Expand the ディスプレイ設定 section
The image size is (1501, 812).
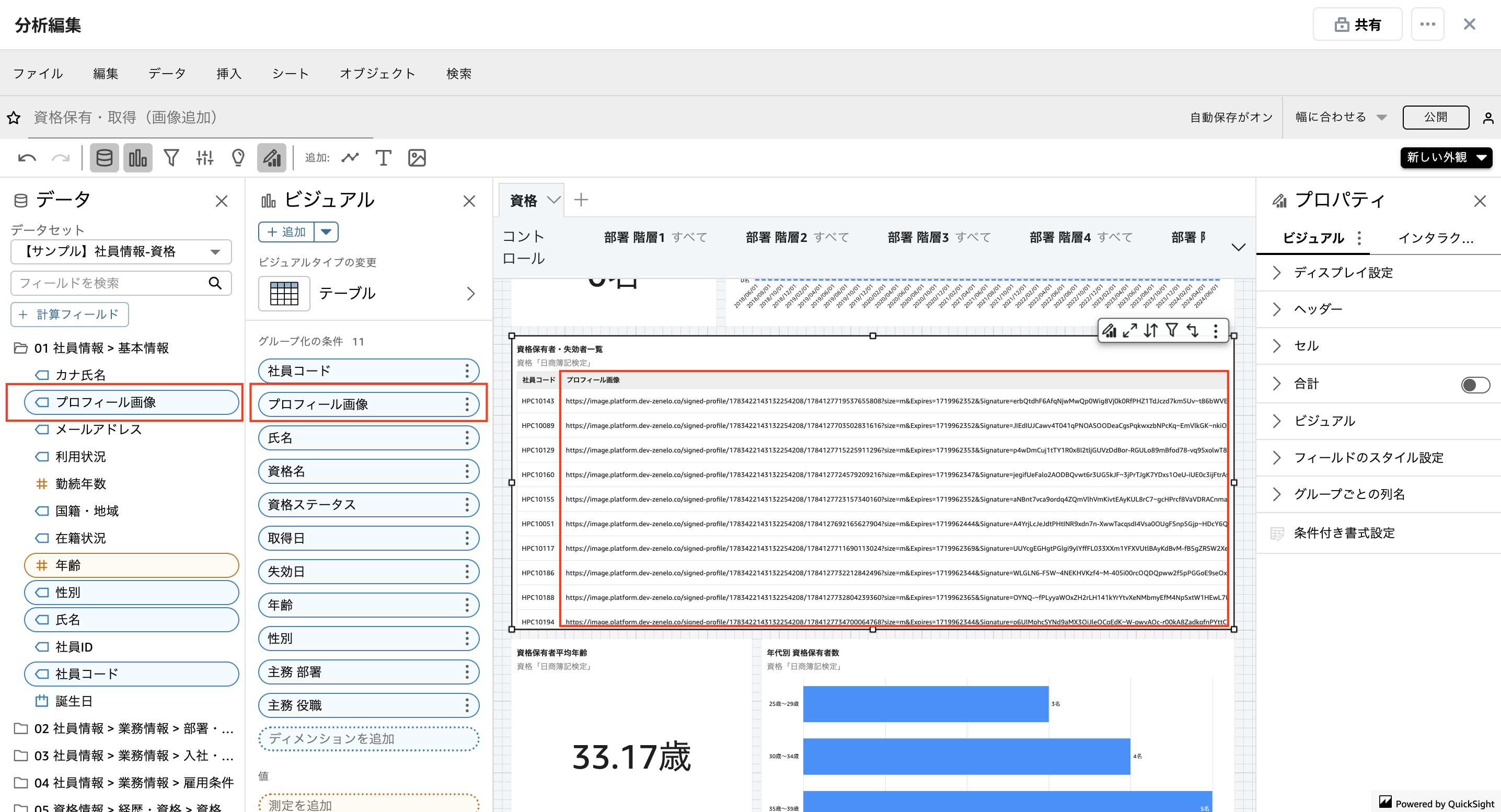1343,273
